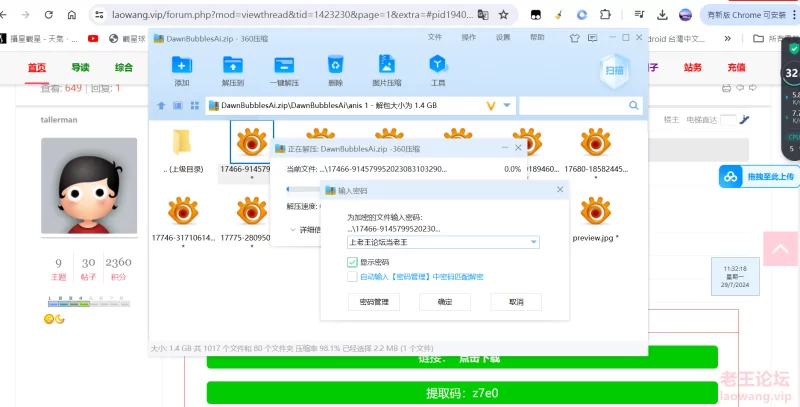Select file 17746-31710614…
Image resolution: width=800 pixels, height=407 pixels.
point(183,211)
